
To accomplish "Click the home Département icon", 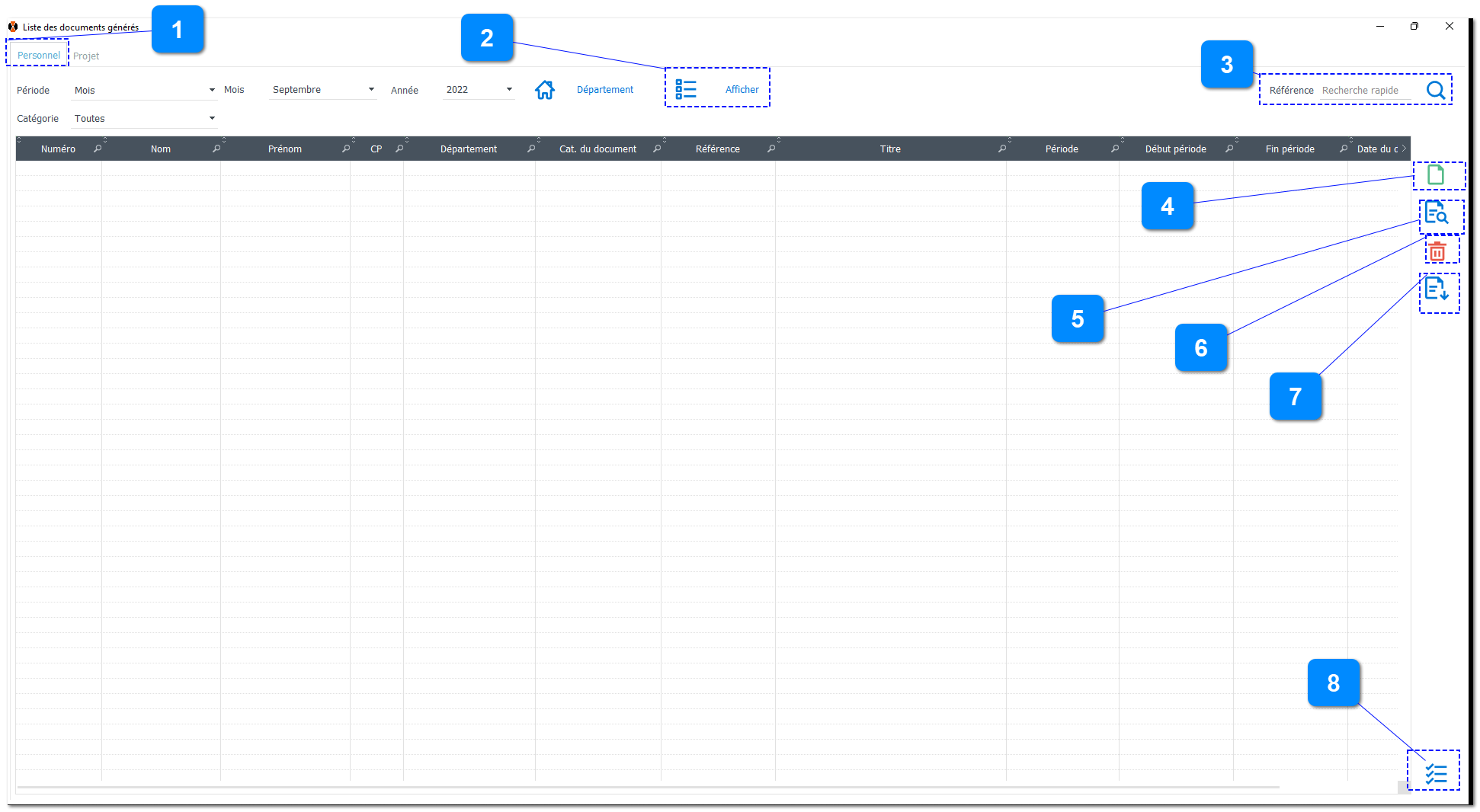I will coord(544,90).
